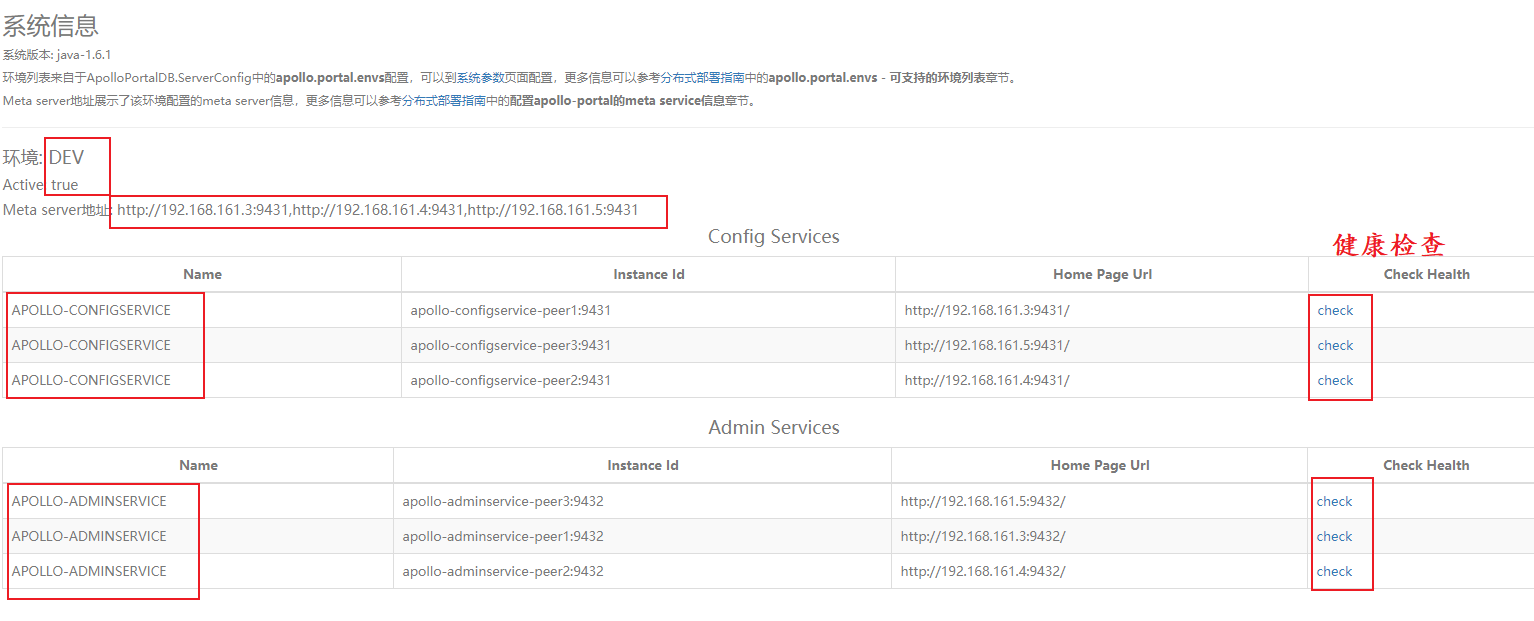Click the Config Services table heading

click(773, 237)
